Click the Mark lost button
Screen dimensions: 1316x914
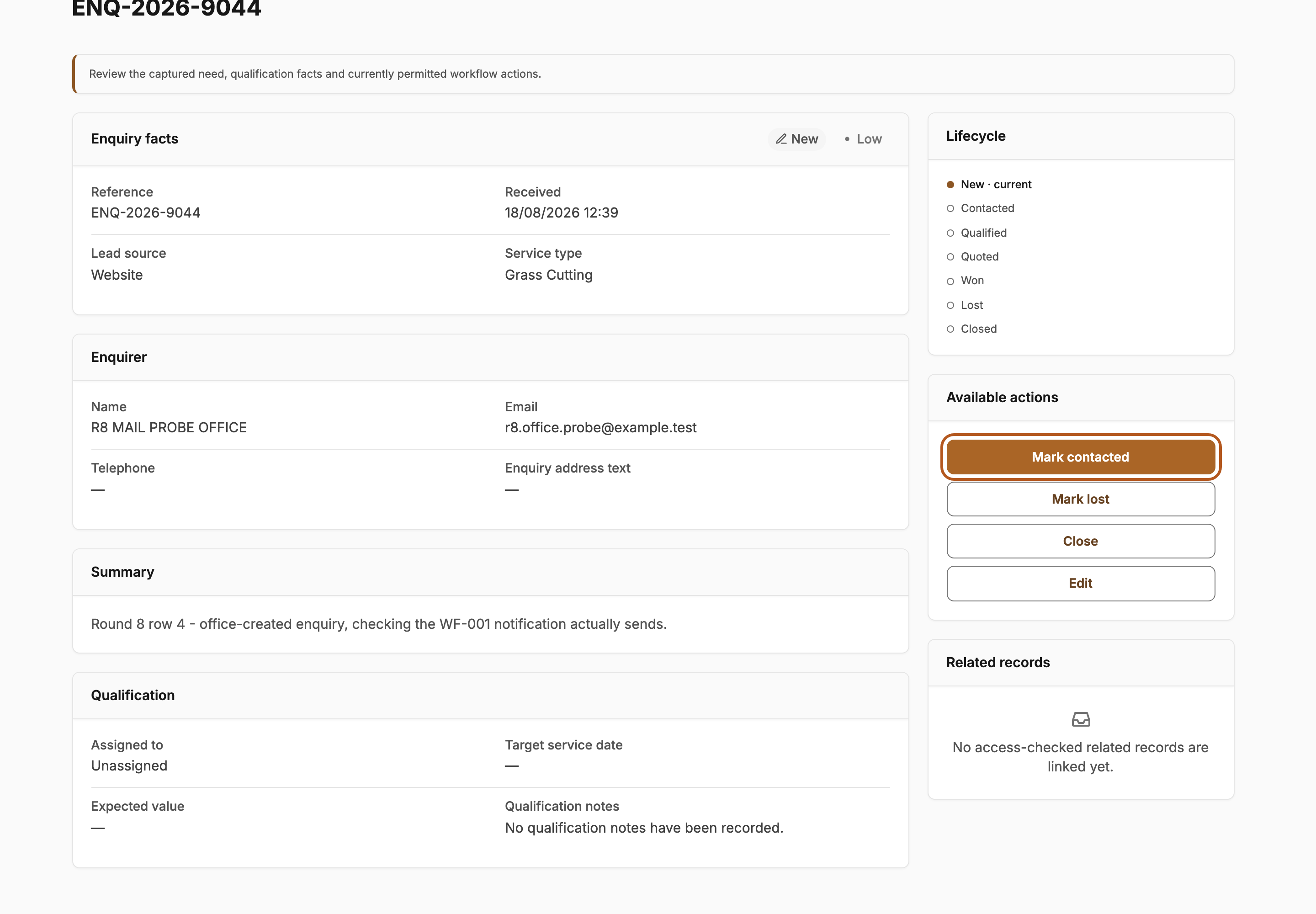pos(1081,499)
